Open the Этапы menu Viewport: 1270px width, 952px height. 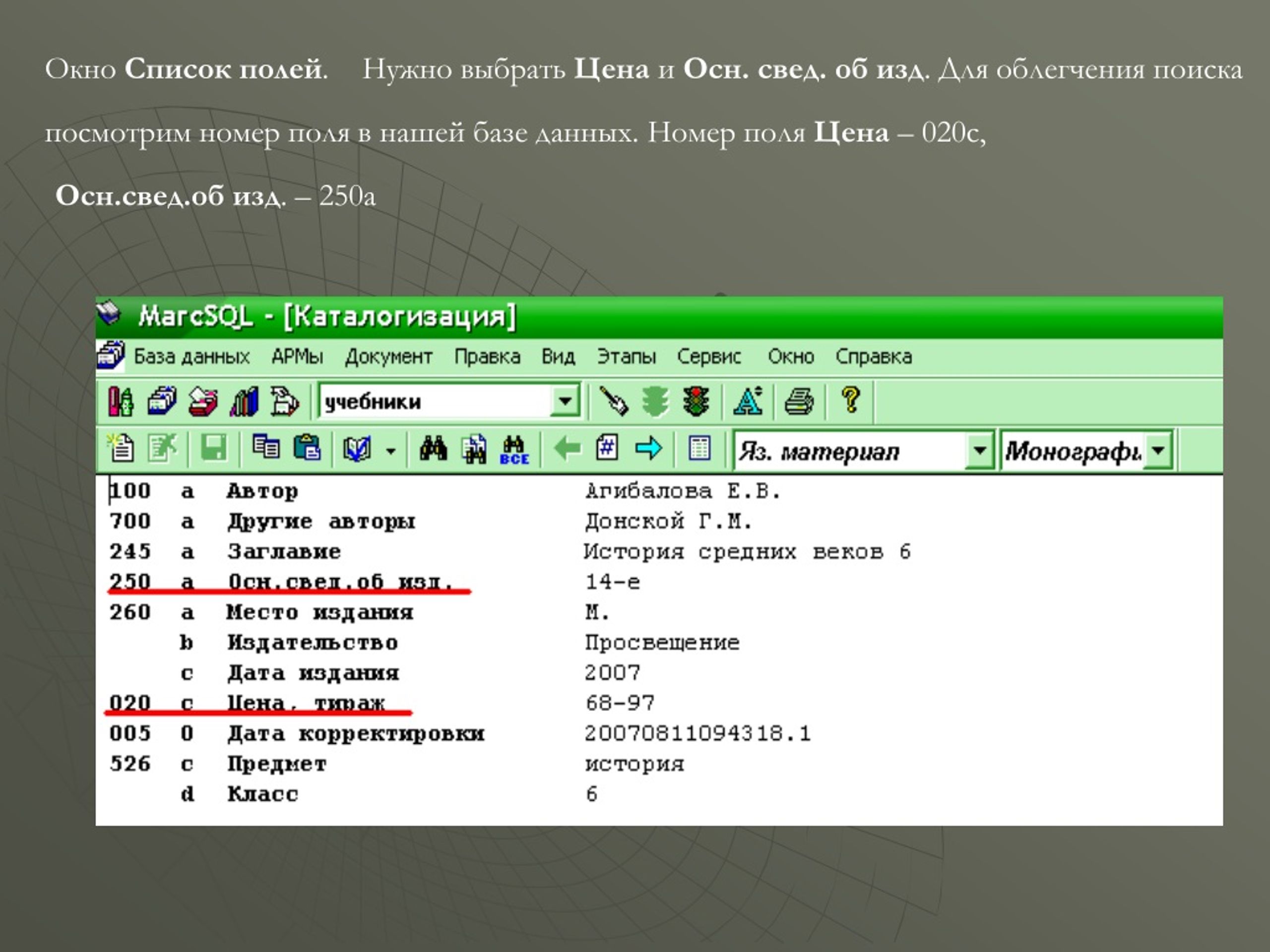tap(627, 357)
